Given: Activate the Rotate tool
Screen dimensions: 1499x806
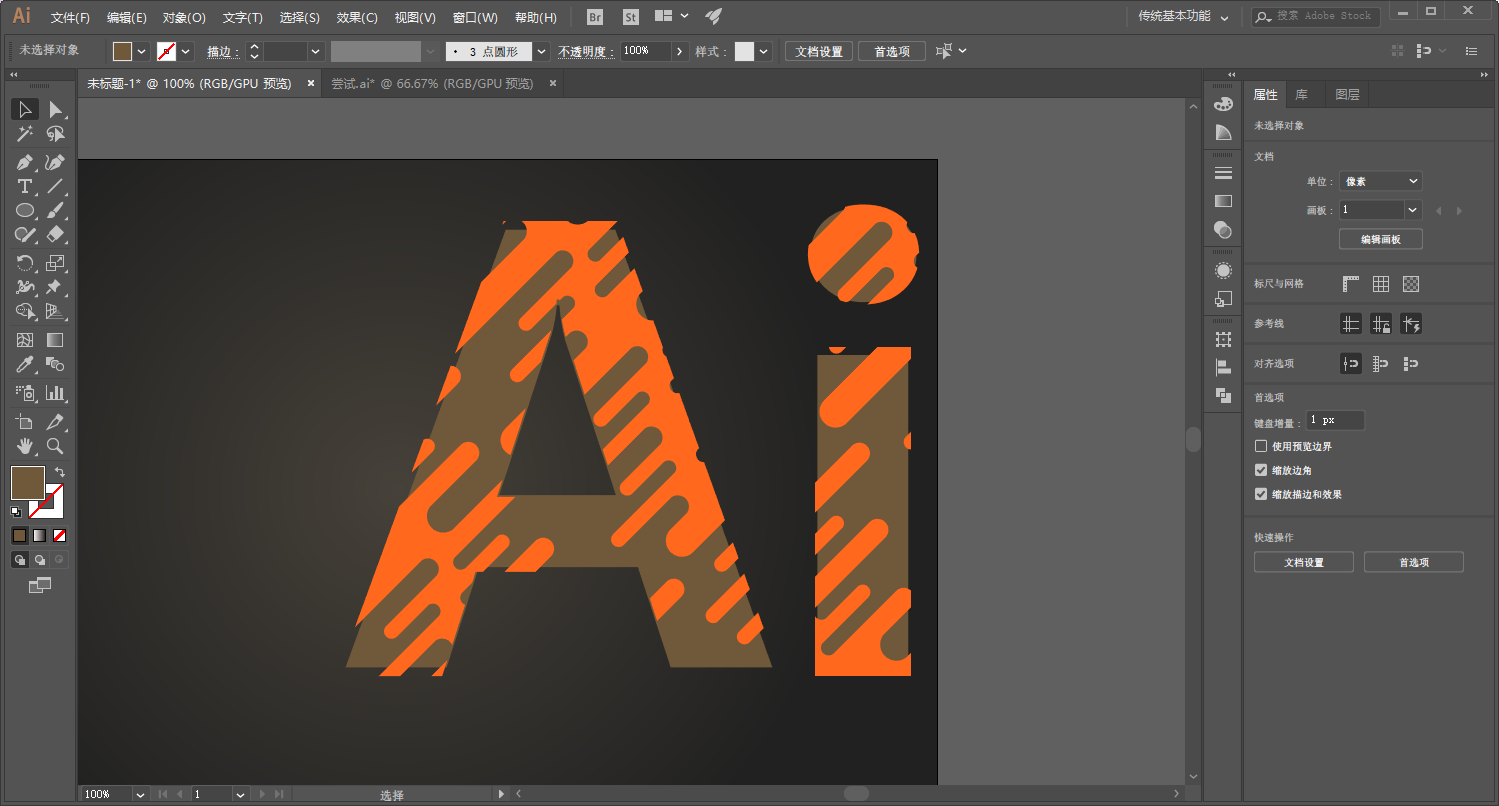Looking at the screenshot, I should point(25,263).
